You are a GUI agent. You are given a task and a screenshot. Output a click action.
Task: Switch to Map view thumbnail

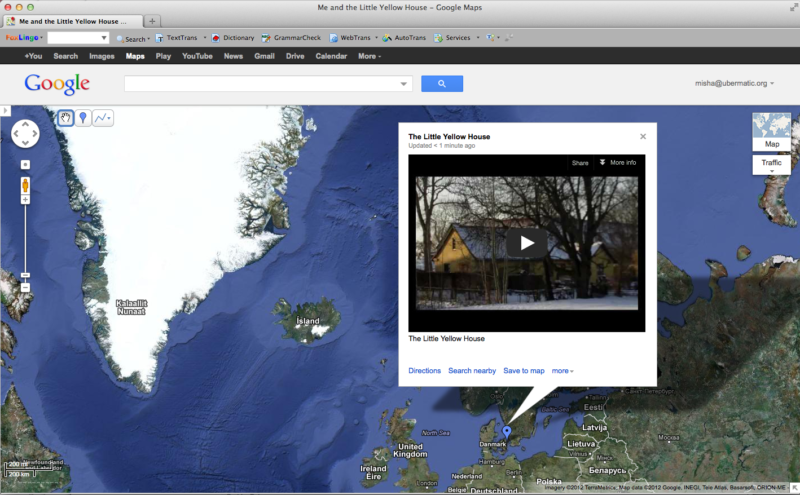(771, 131)
